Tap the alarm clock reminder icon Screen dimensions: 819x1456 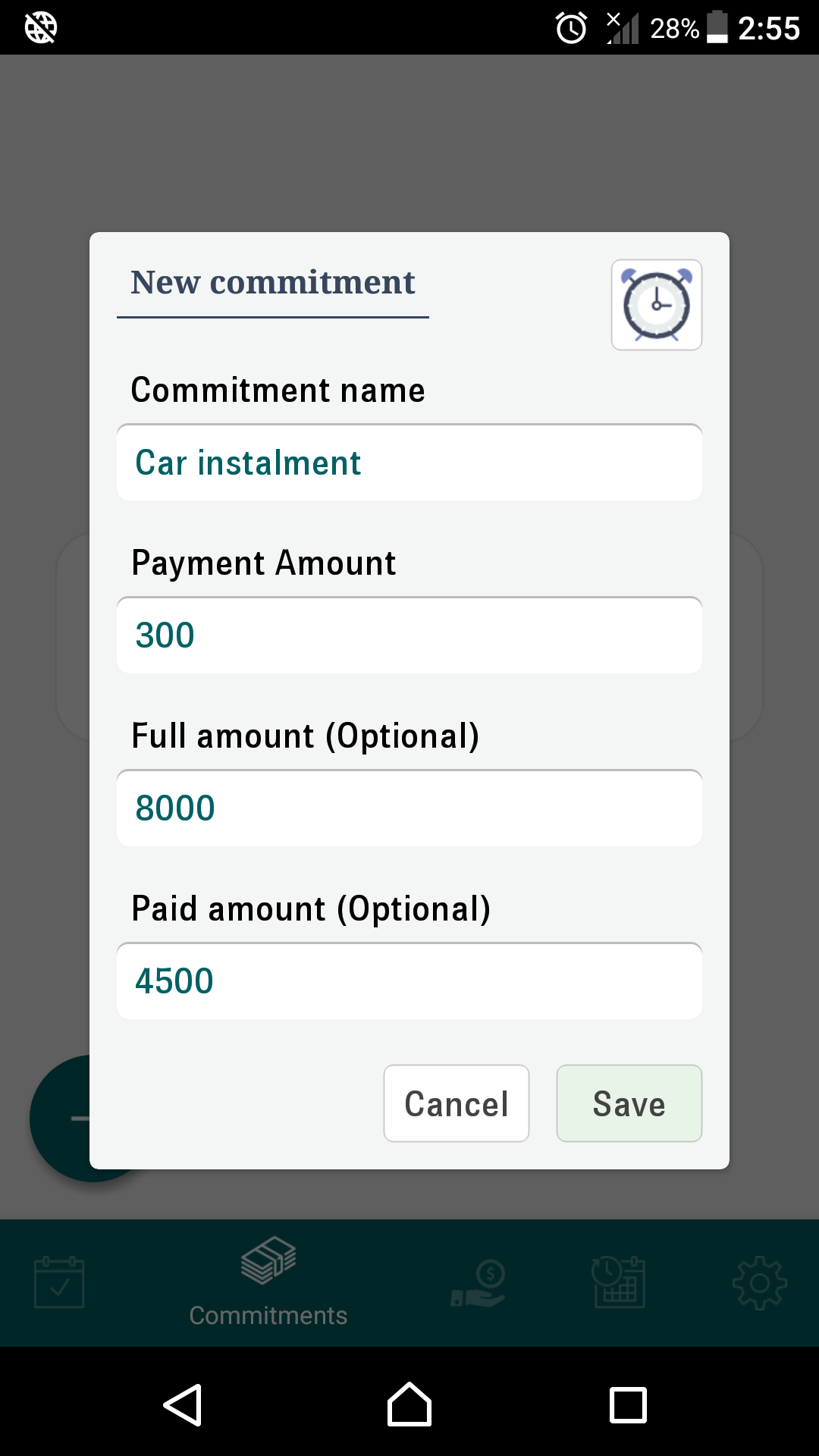pyautogui.click(x=657, y=305)
